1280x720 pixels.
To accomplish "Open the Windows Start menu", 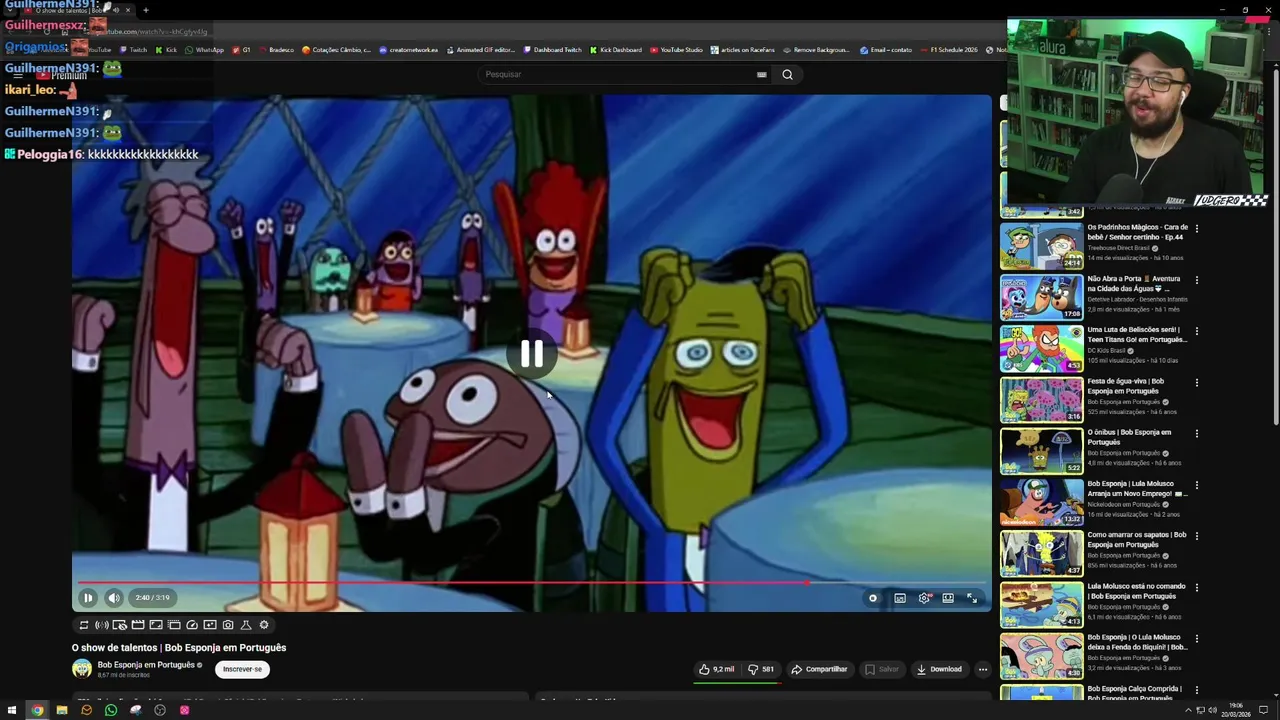I will point(12,710).
